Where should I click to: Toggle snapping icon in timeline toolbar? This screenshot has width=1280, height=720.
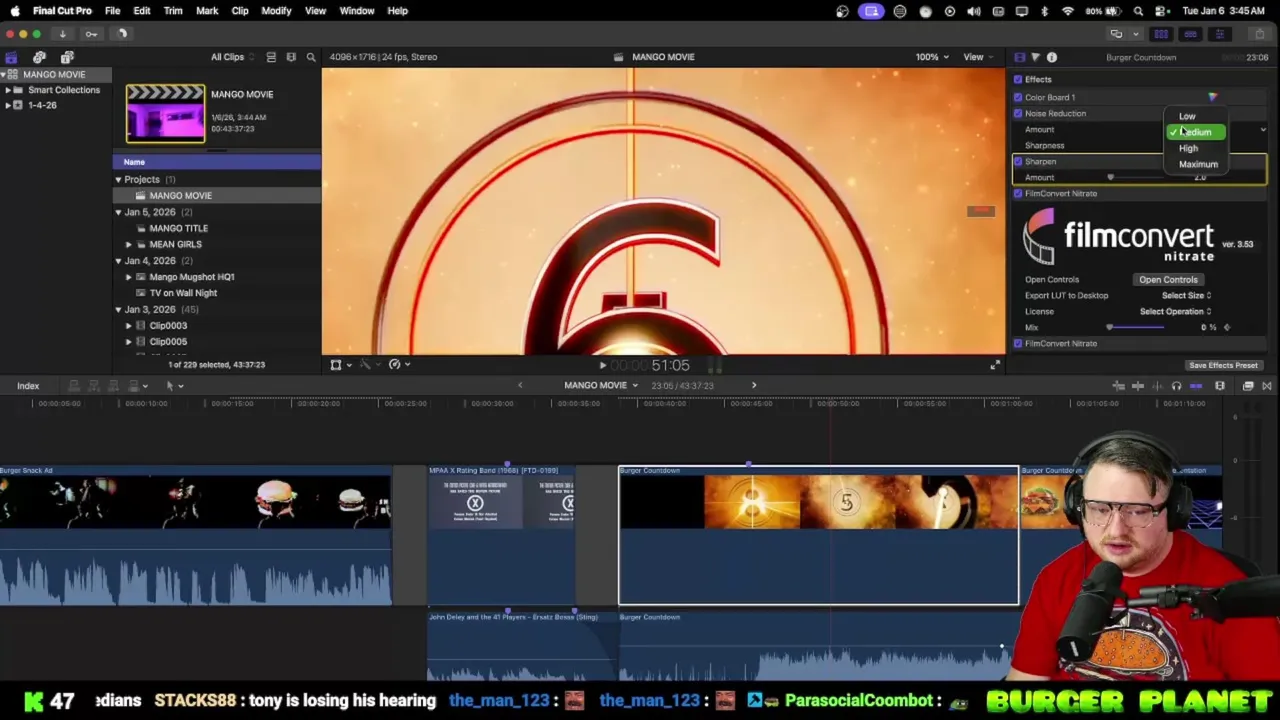(1196, 386)
